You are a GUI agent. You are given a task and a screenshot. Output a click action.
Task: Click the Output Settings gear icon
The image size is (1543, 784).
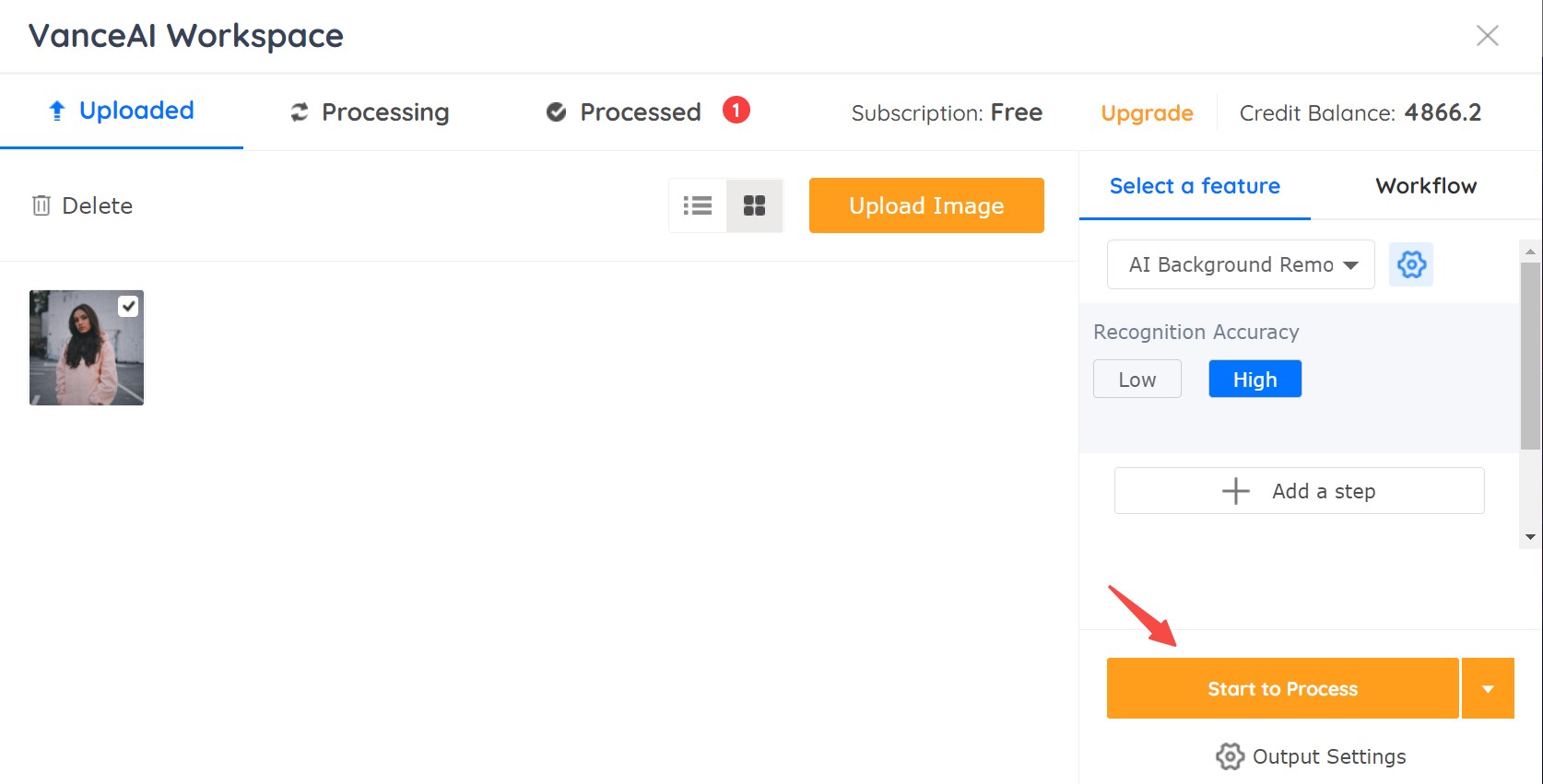(x=1230, y=756)
